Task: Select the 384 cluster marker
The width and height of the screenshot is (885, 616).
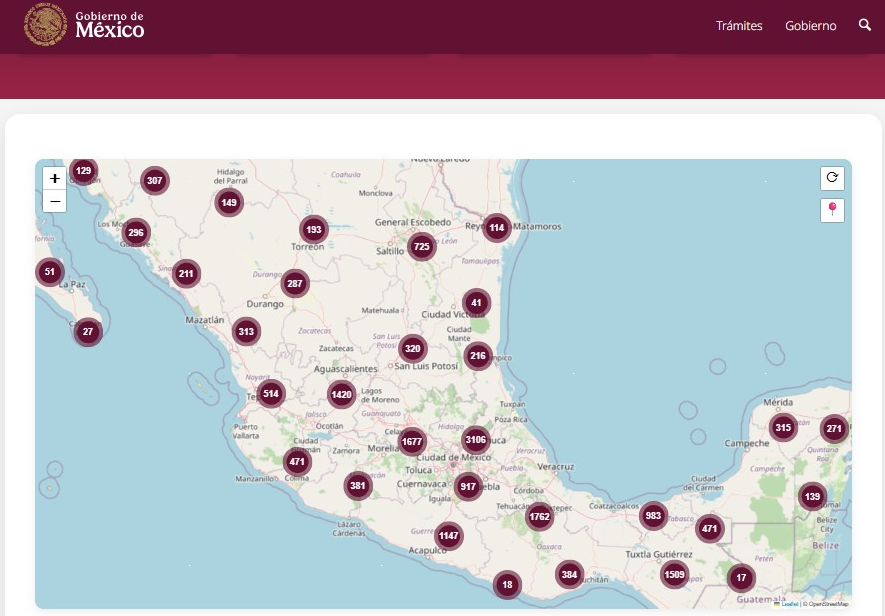Action: [x=569, y=574]
